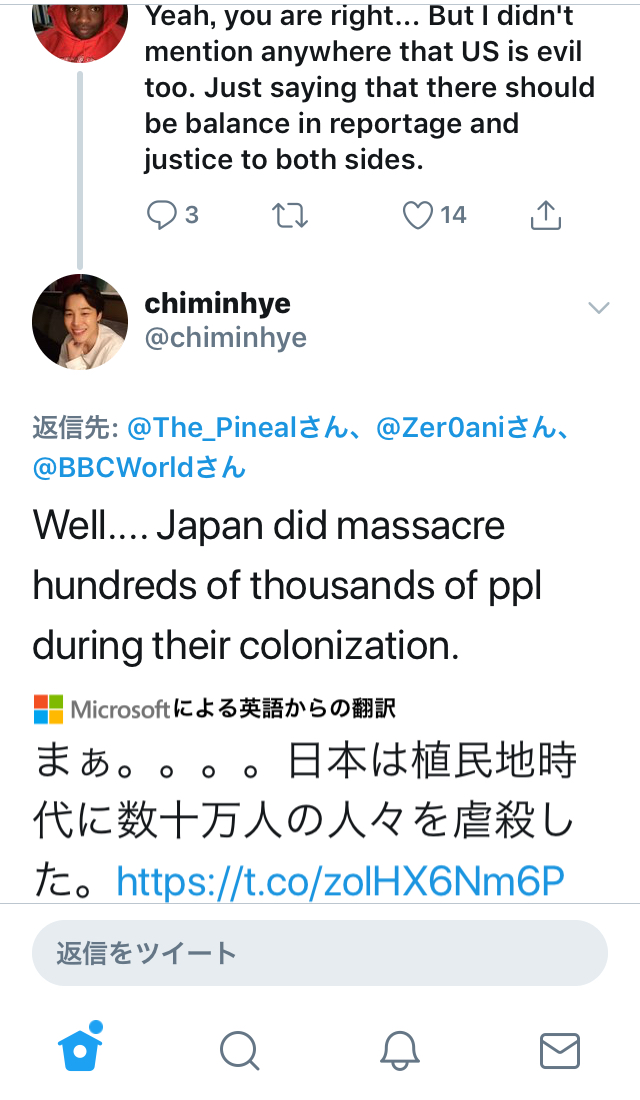
Task: Open the Notifications bell tab
Action: 399,1050
